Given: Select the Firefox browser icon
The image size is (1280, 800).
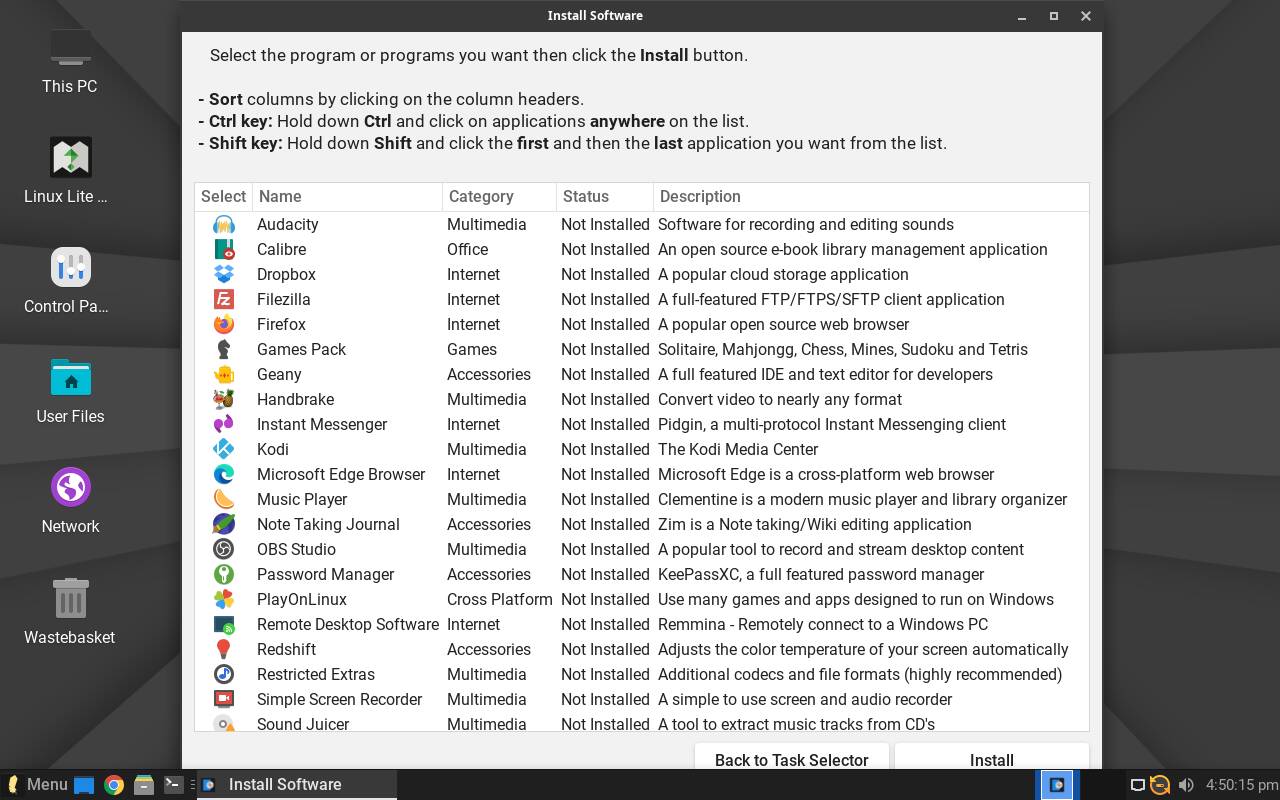Looking at the screenshot, I should tap(224, 324).
